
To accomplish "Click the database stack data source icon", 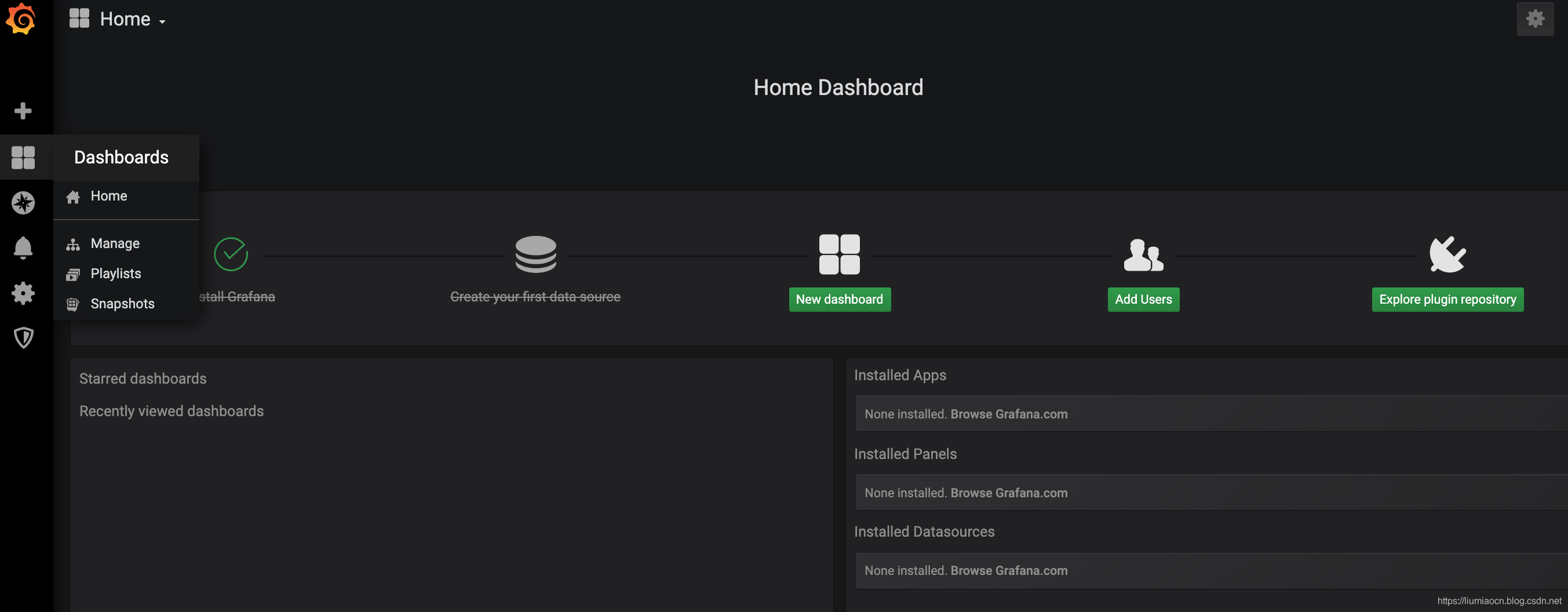I will click(x=535, y=254).
